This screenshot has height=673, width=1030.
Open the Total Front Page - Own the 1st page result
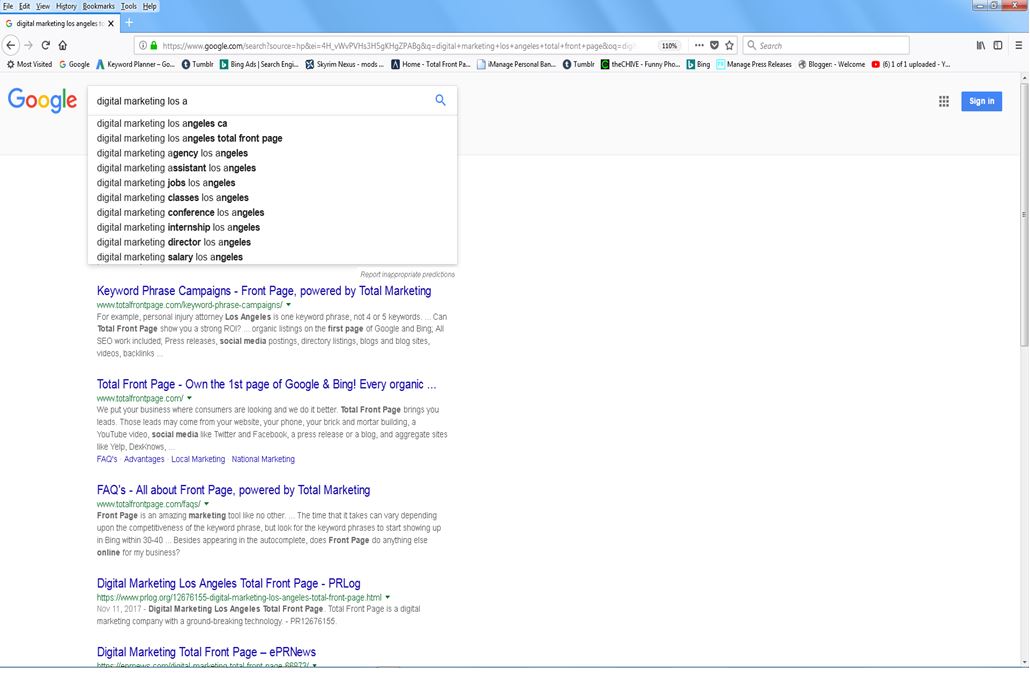tap(266, 384)
